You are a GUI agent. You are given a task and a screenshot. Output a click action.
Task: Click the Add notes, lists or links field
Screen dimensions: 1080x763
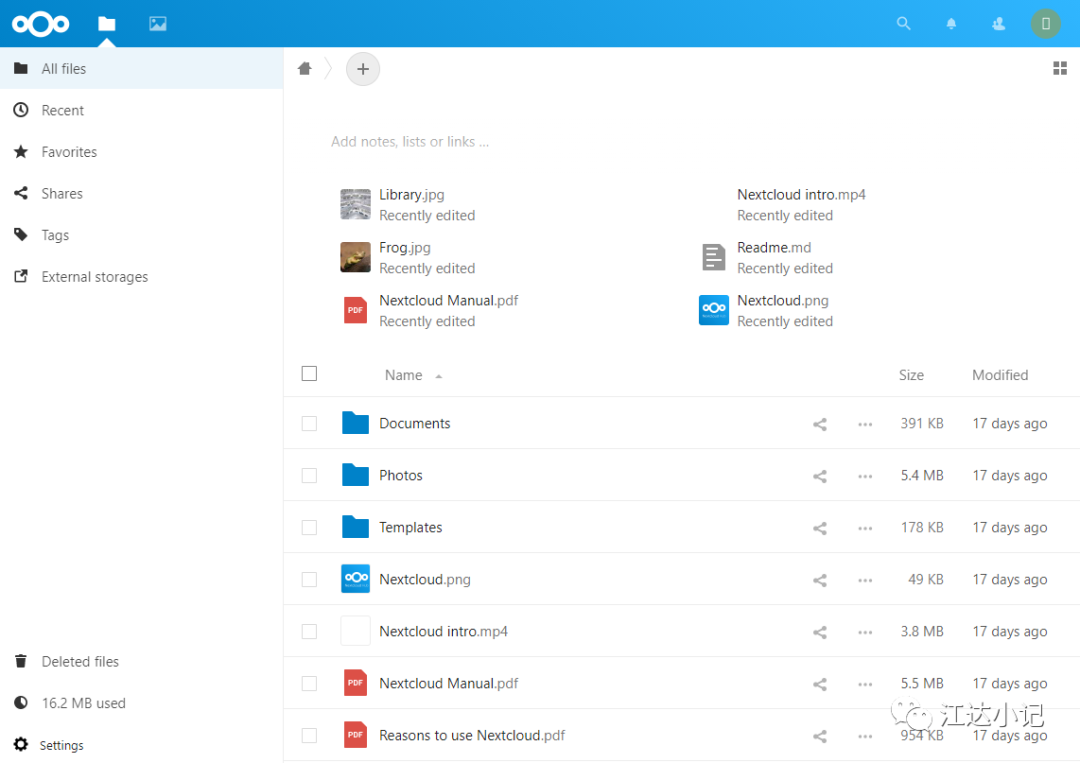(x=410, y=142)
